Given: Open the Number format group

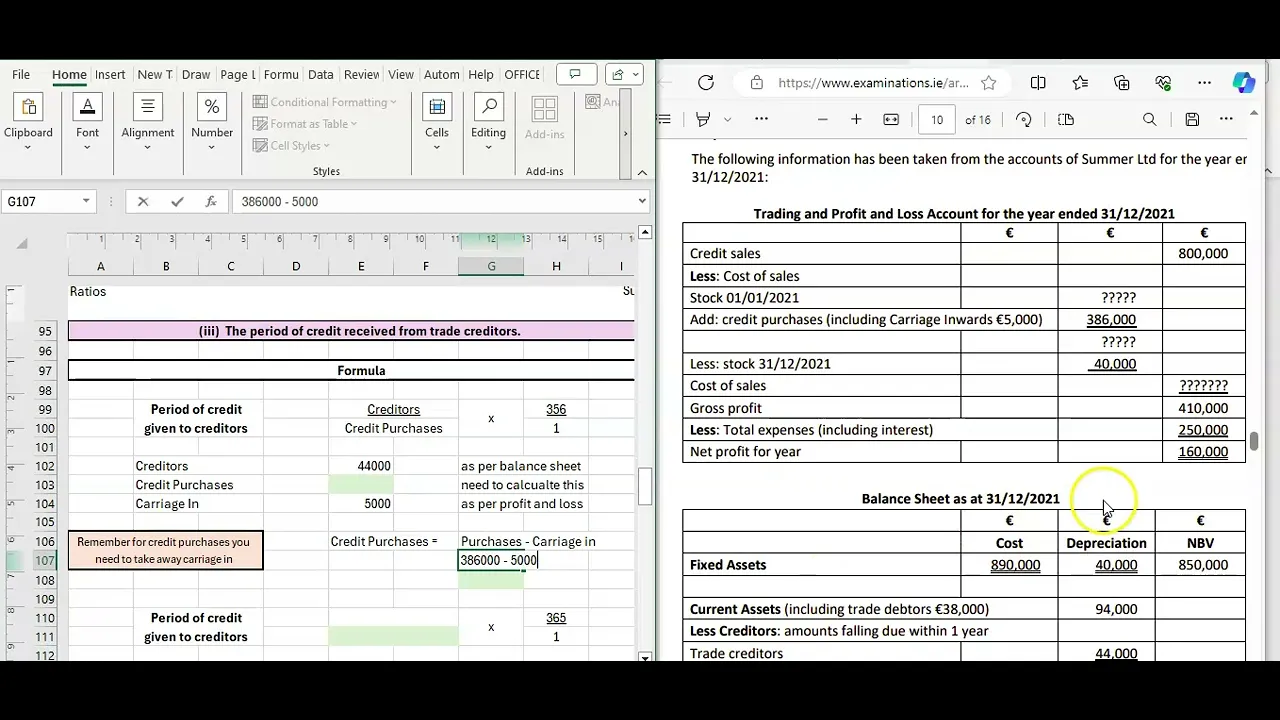Looking at the screenshot, I should 212,123.
